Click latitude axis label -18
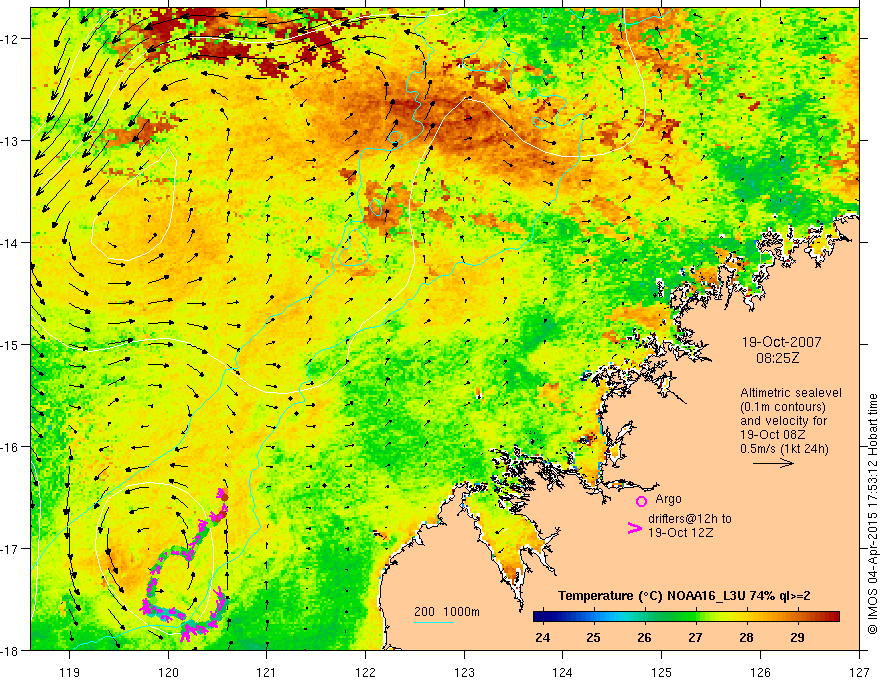 coord(11,651)
